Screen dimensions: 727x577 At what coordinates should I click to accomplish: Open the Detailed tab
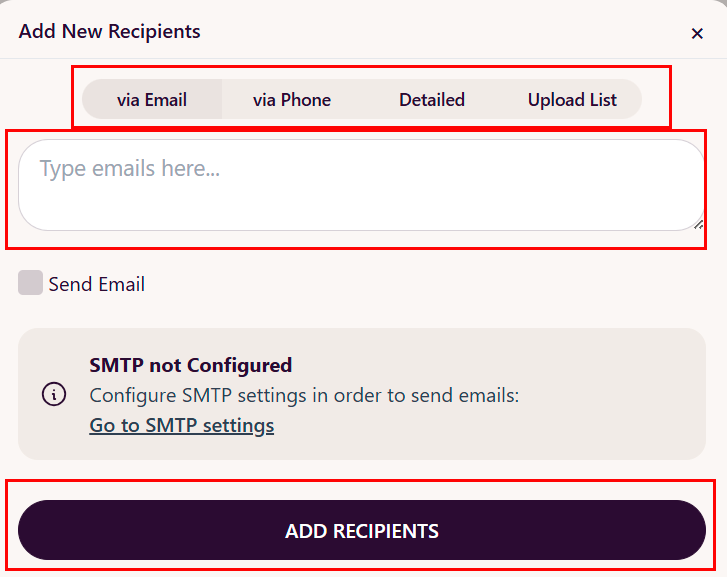(x=432, y=100)
